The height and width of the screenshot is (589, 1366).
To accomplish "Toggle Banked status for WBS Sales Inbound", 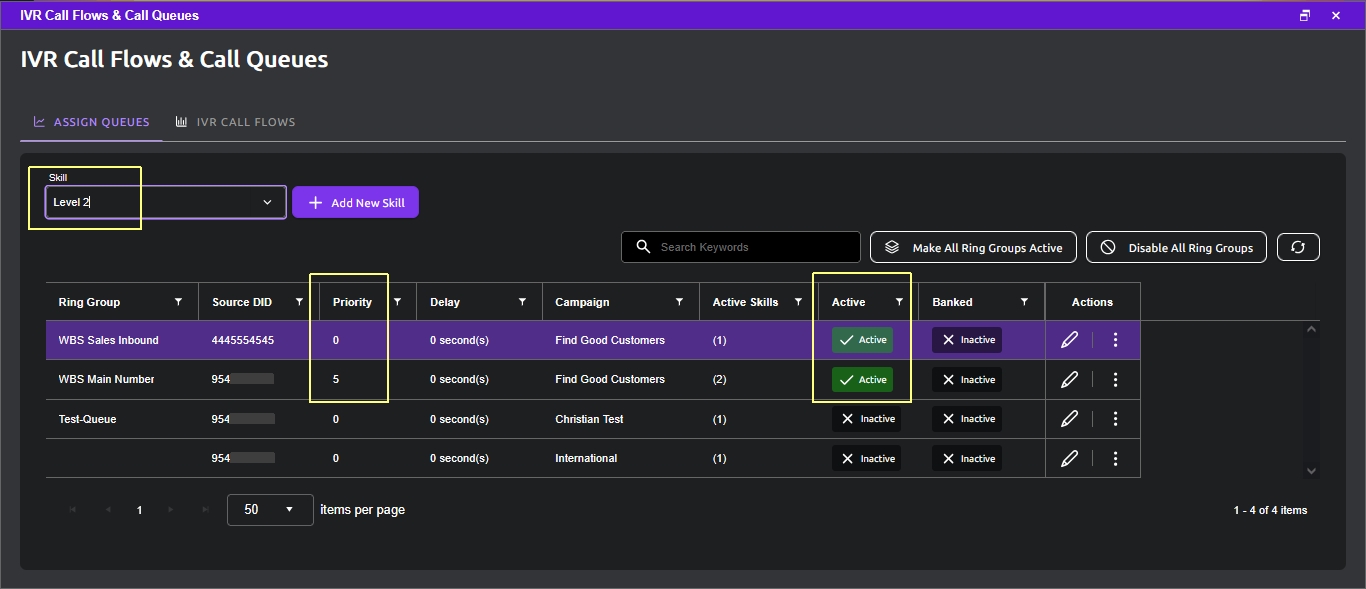I will point(967,340).
